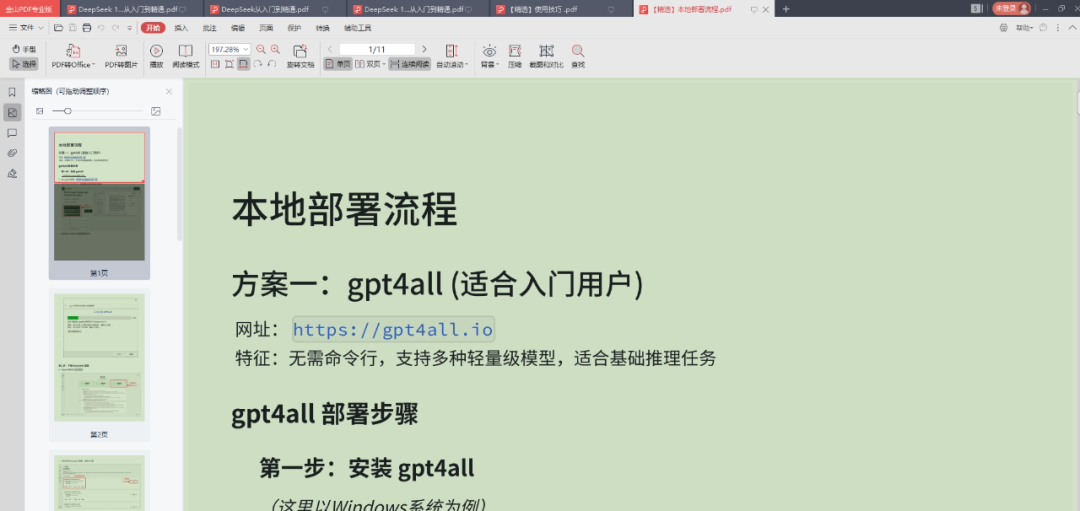
Task: Open the attachments paperclip panel
Action: click(12, 153)
